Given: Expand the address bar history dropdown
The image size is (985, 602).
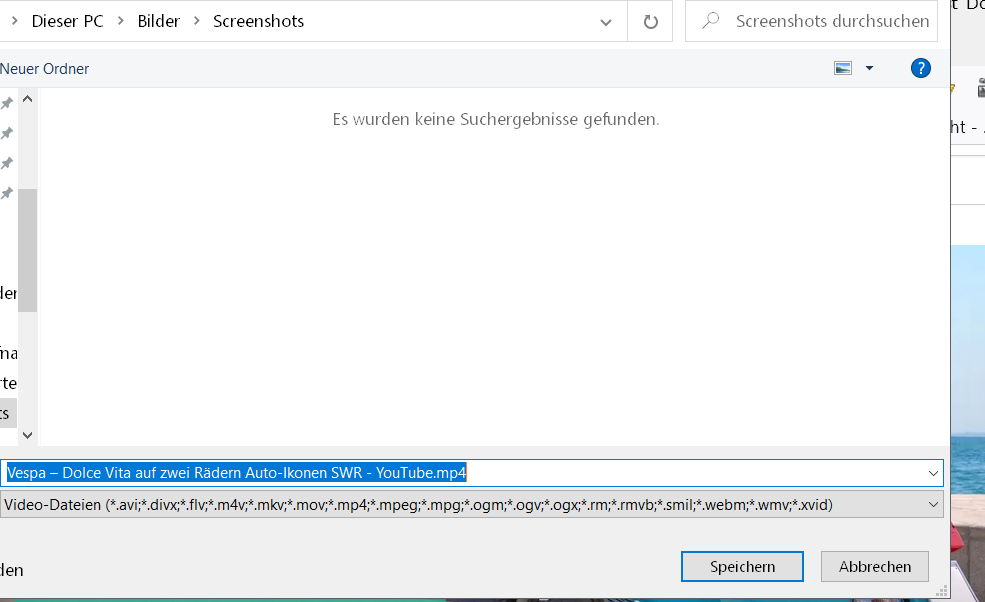Looking at the screenshot, I should click(x=606, y=21).
